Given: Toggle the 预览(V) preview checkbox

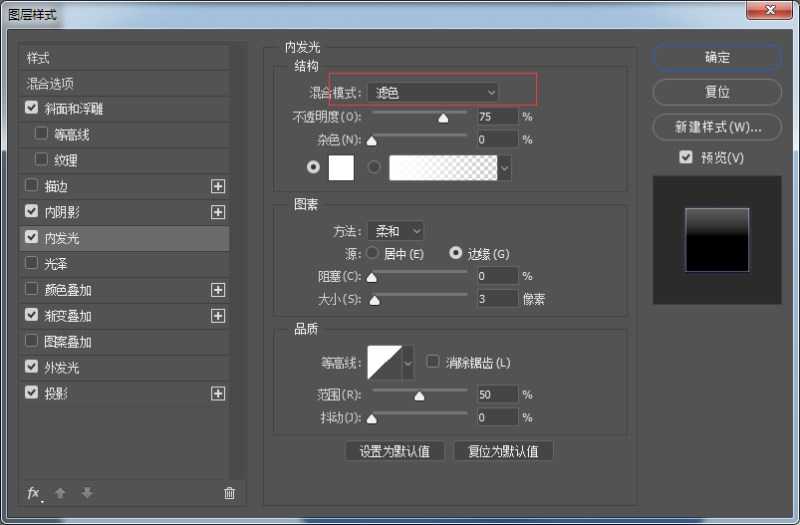Looking at the screenshot, I should (685, 158).
